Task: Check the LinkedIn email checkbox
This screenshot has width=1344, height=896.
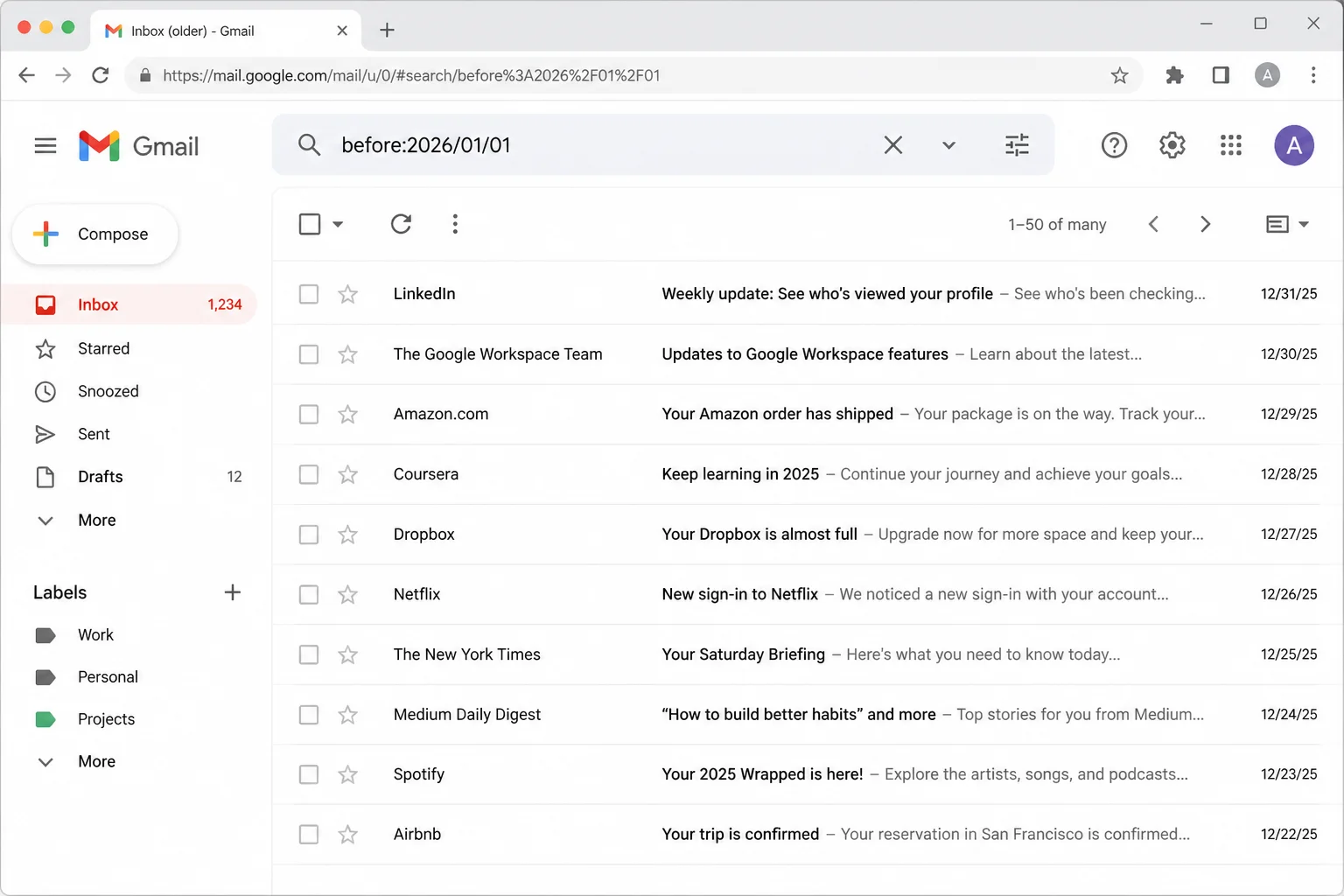Action: coord(309,294)
